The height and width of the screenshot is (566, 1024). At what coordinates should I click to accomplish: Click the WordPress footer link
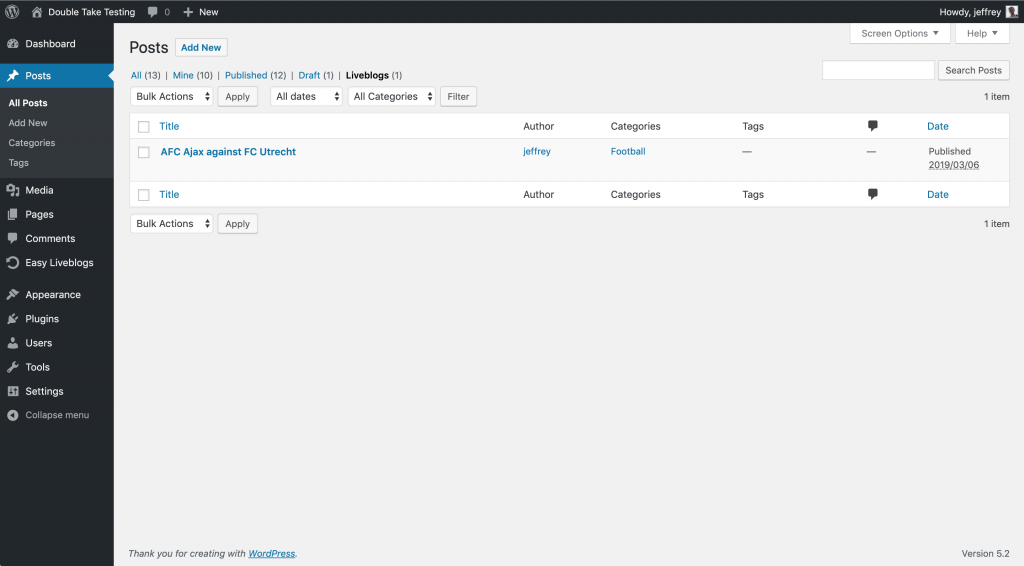(272, 554)
